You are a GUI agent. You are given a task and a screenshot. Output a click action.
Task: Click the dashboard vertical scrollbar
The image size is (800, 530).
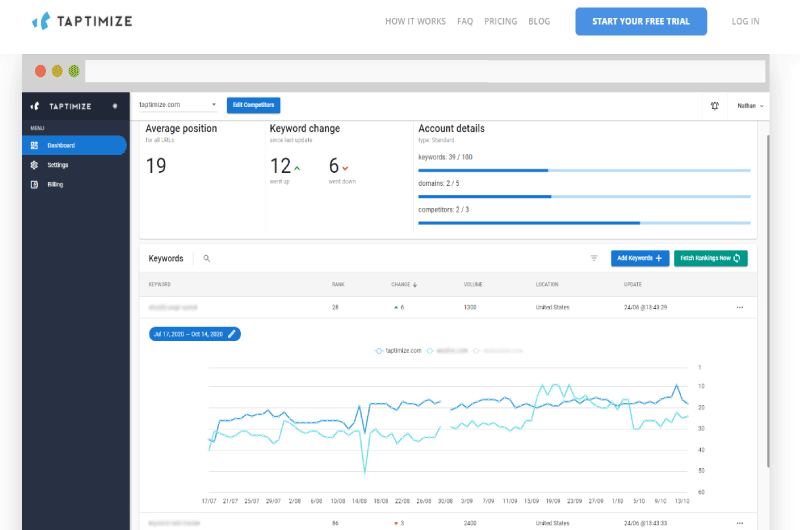768,301
